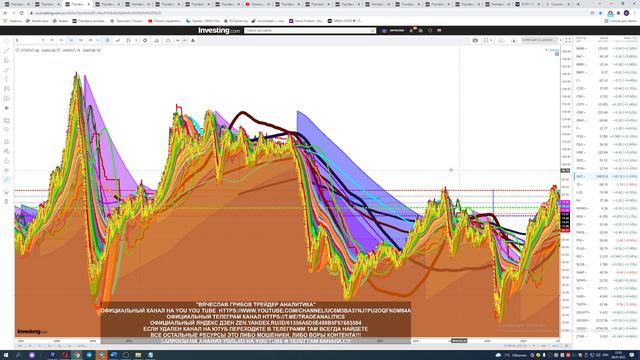Click the first watchlist column header
Viewport: 640px width, 360px height.
coord(581,38)
